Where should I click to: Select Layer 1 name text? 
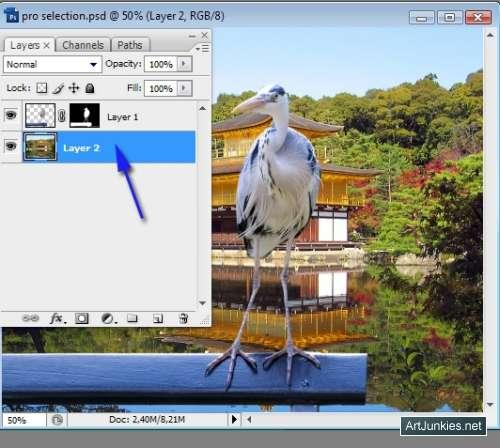point(122,117)
